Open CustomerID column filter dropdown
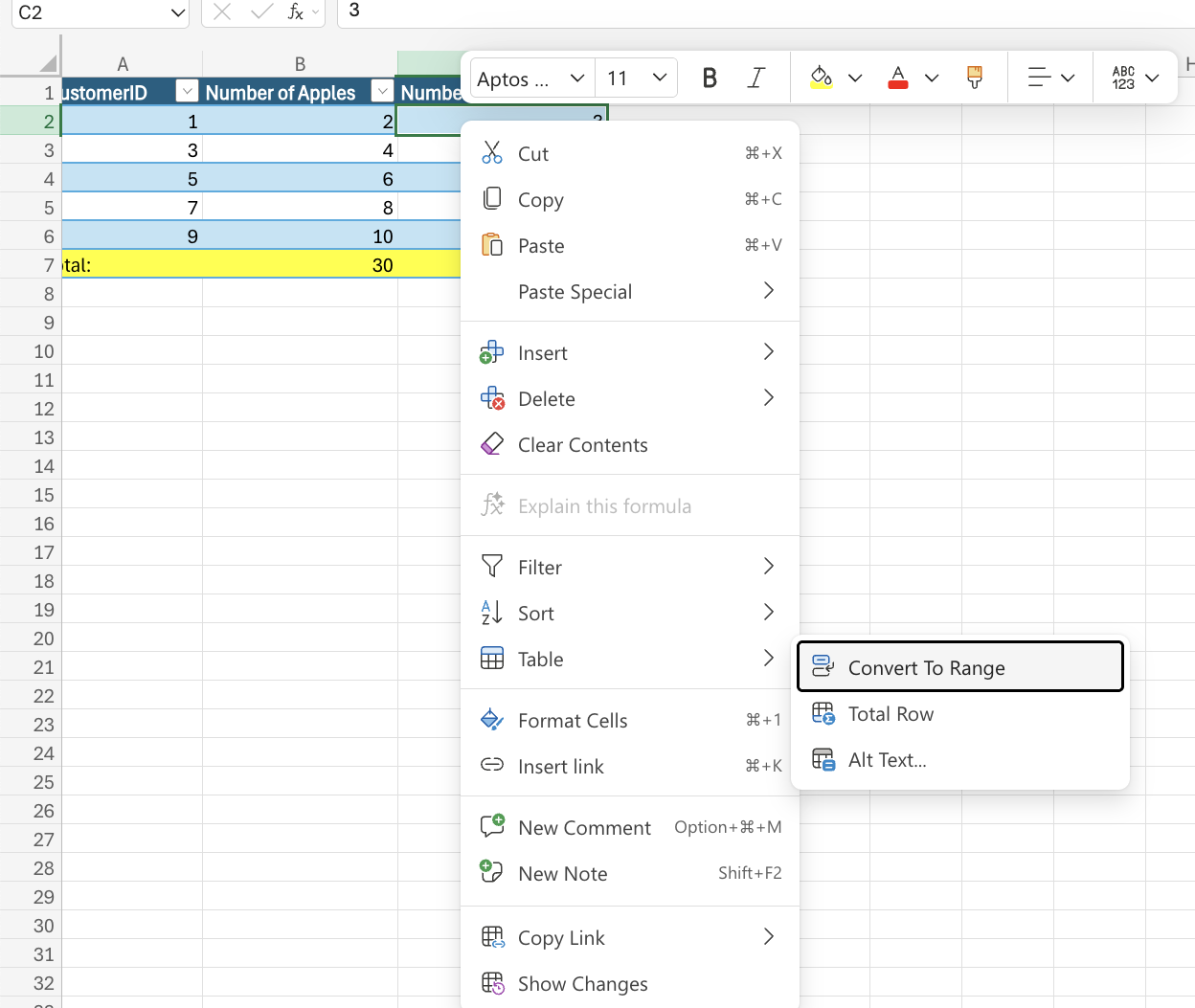Image resolution: width=1195 pixels, height=1008 pixels. (x=188, y=92)
